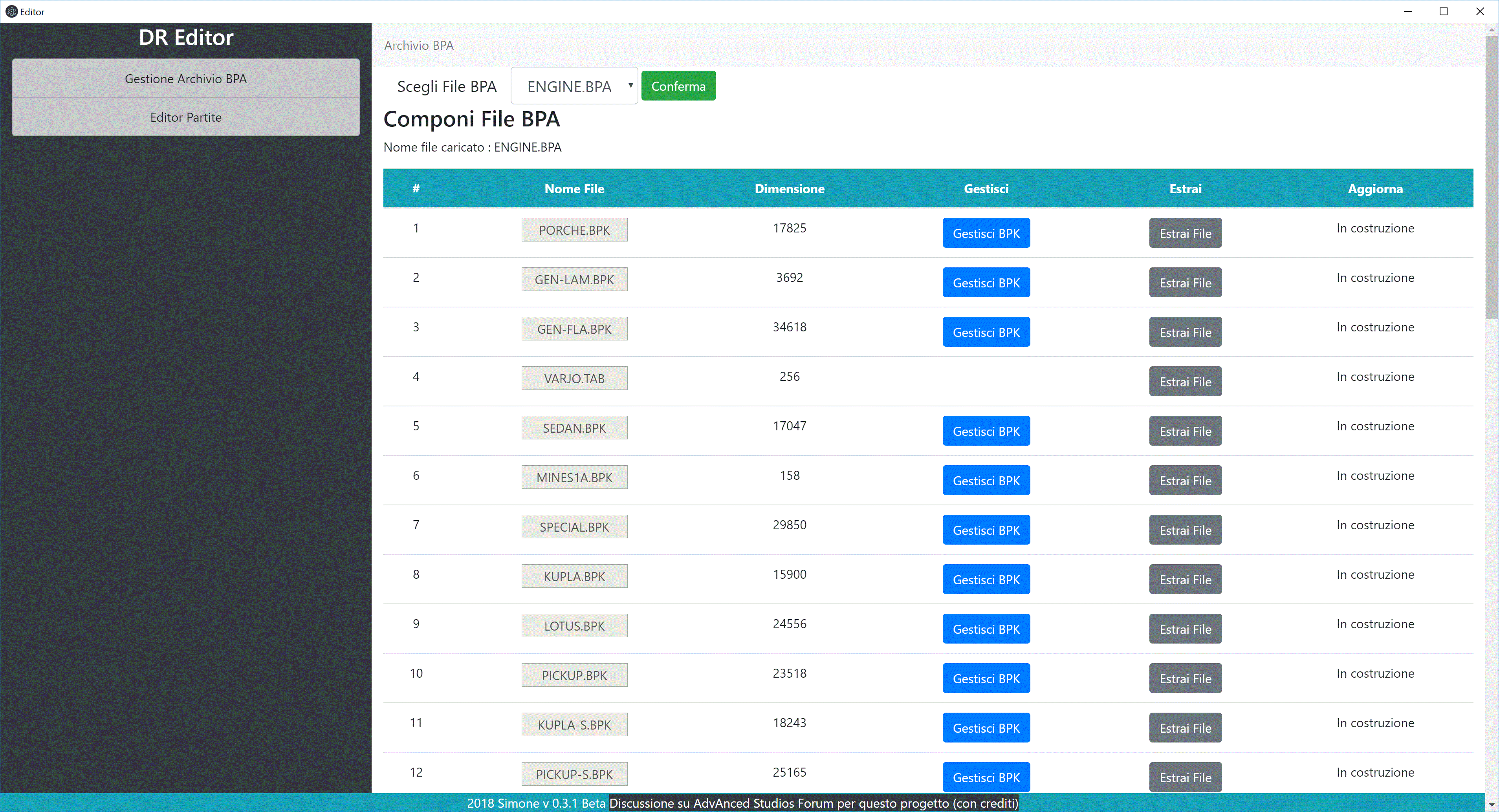Image resolution: width=1499 pixels, height=812 pixels.
Task: Click Gestisci BPK for PORCHE.BPK
Action: coord(986,233)
